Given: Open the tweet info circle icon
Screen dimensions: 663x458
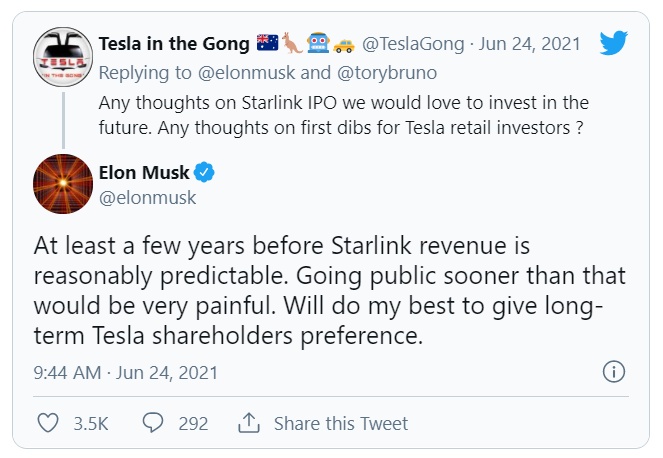Looking at the screenshot, I should [x=614, y=372].
